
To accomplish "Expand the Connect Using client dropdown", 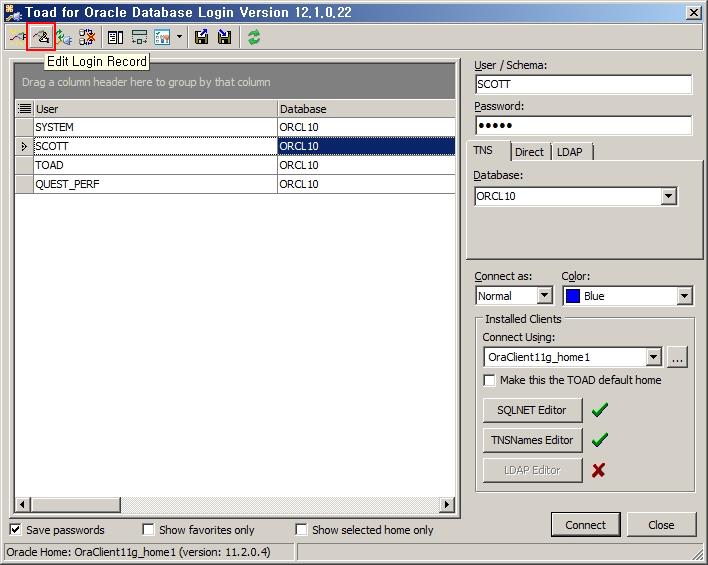I will click(653, 357).
